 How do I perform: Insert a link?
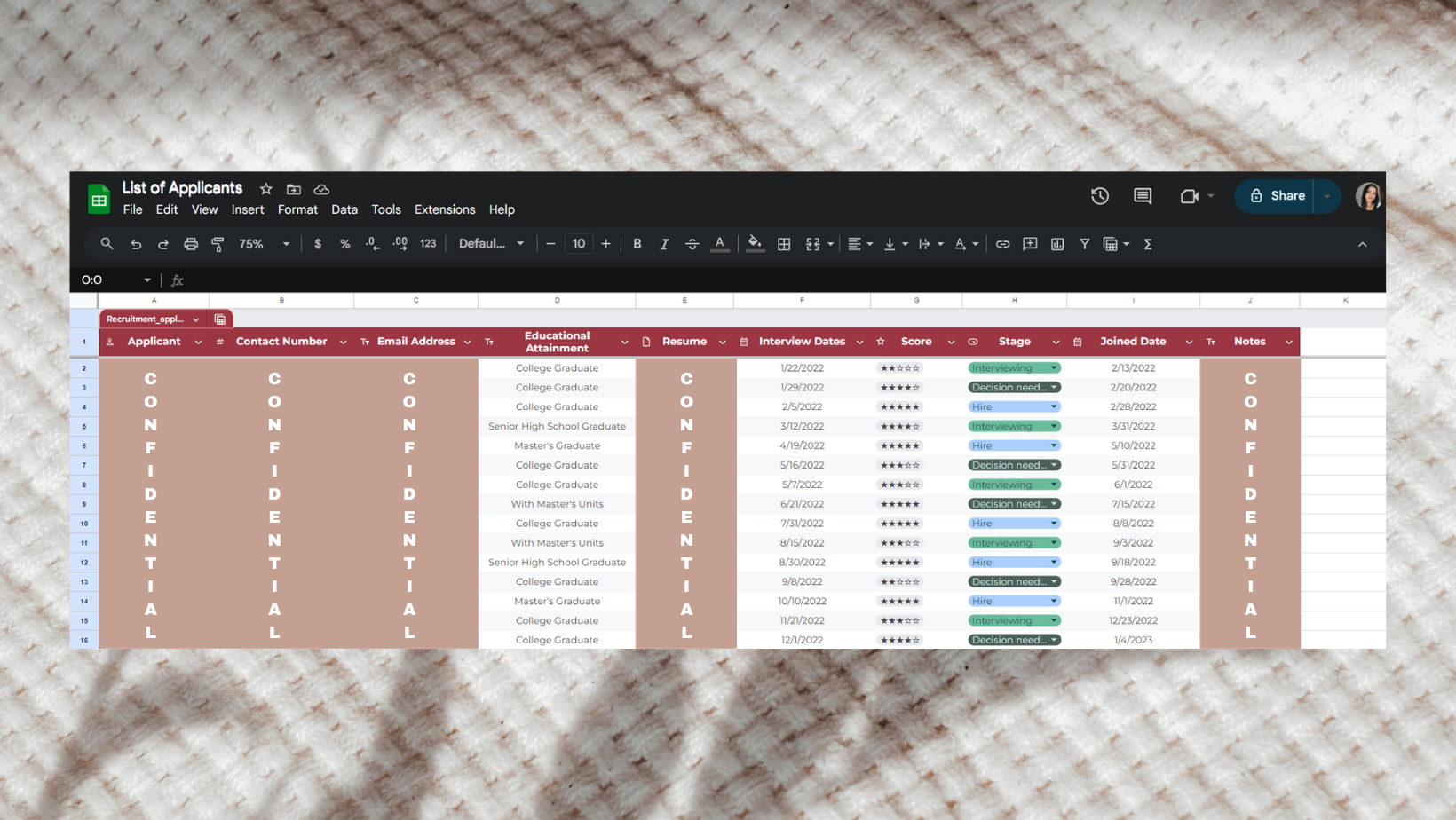(1002, 244)
